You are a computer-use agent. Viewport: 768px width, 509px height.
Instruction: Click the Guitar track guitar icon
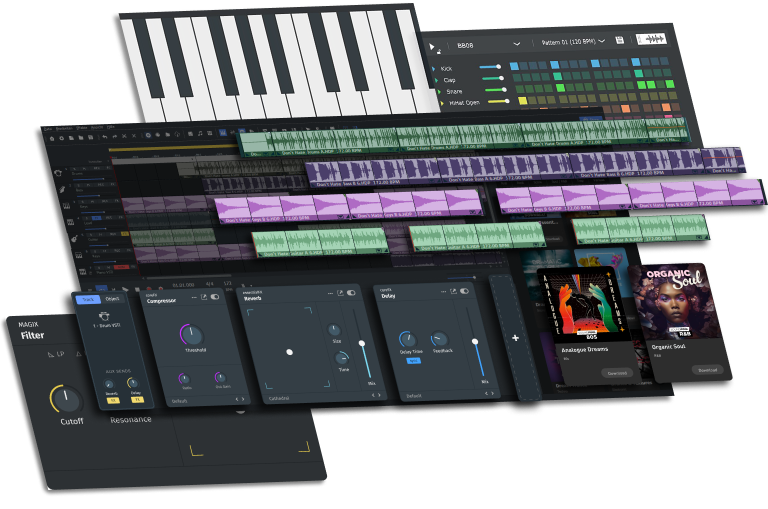(74, 239)
